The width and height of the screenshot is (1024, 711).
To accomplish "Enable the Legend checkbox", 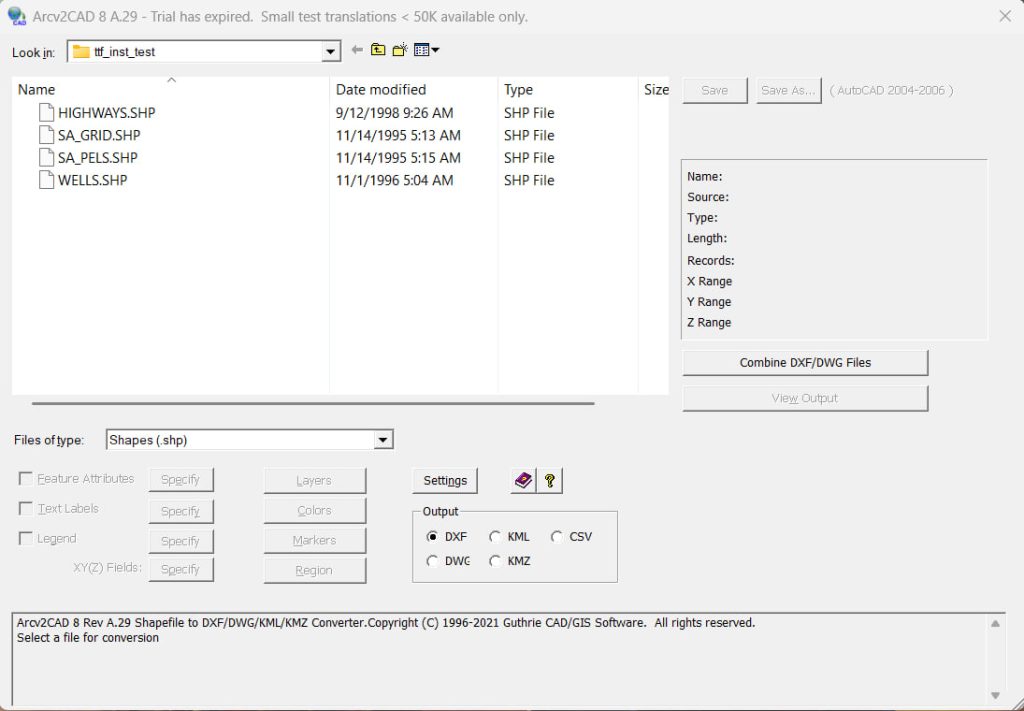I will [25, 538].
